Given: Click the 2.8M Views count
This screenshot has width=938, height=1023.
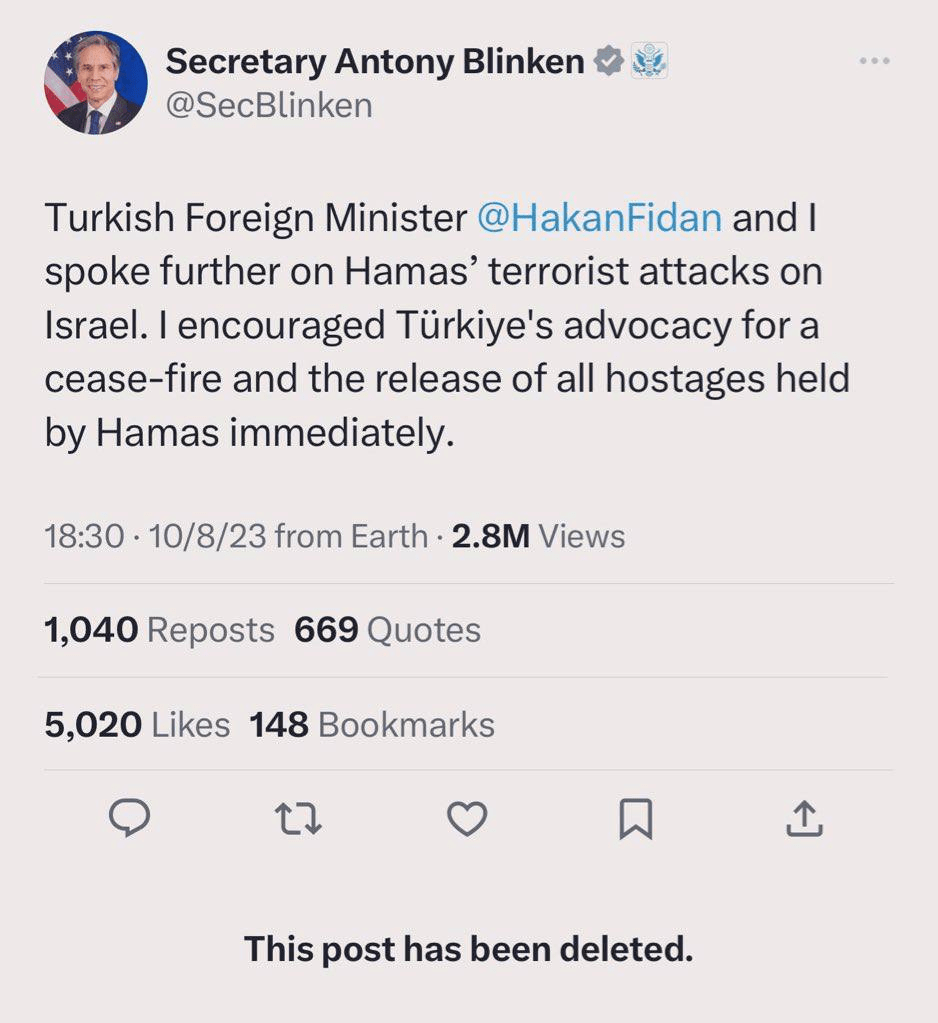Looking at the screenshot, I should (x=538, y=536).
